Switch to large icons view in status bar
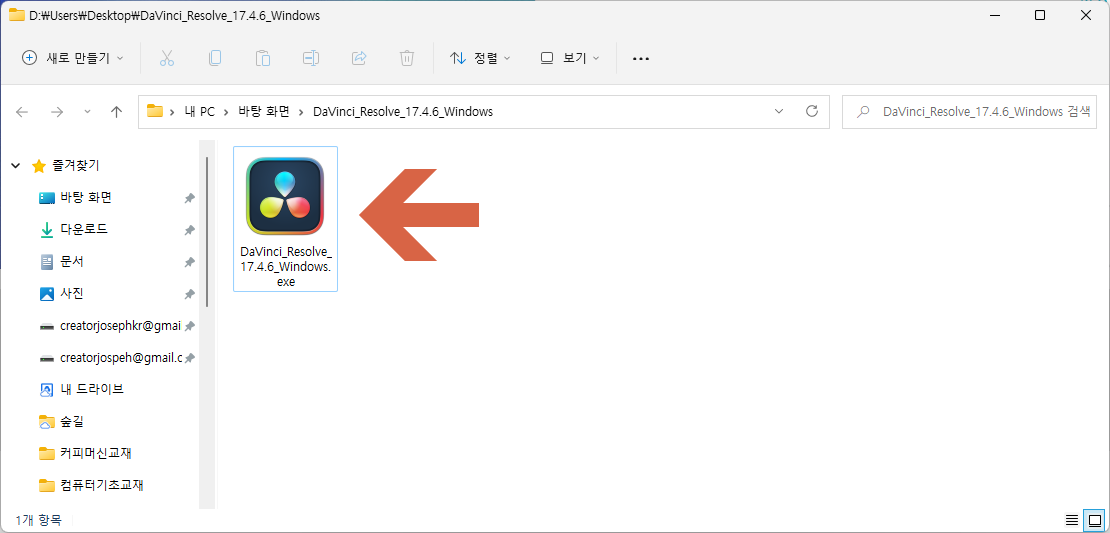The width and height of the screenshot is (1110, 533). click(x=1094, y=520)
